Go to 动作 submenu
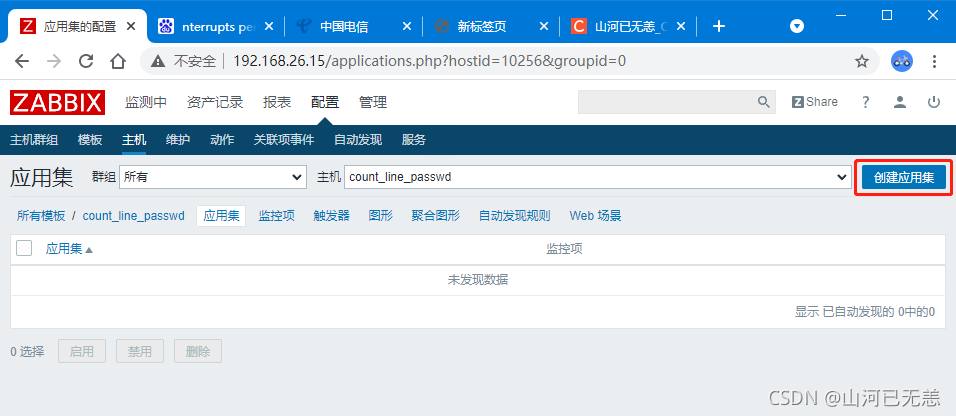This screenshot has width=956, height=416. (x=222, y=140)
